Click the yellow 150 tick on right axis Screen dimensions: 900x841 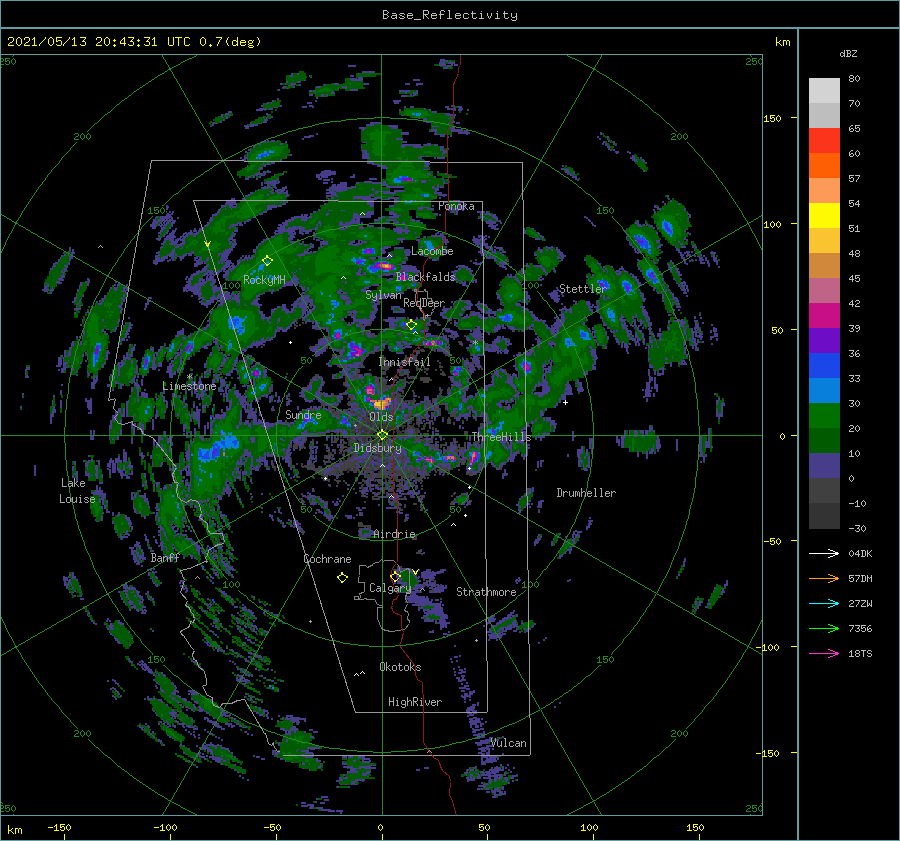(772, 118)
